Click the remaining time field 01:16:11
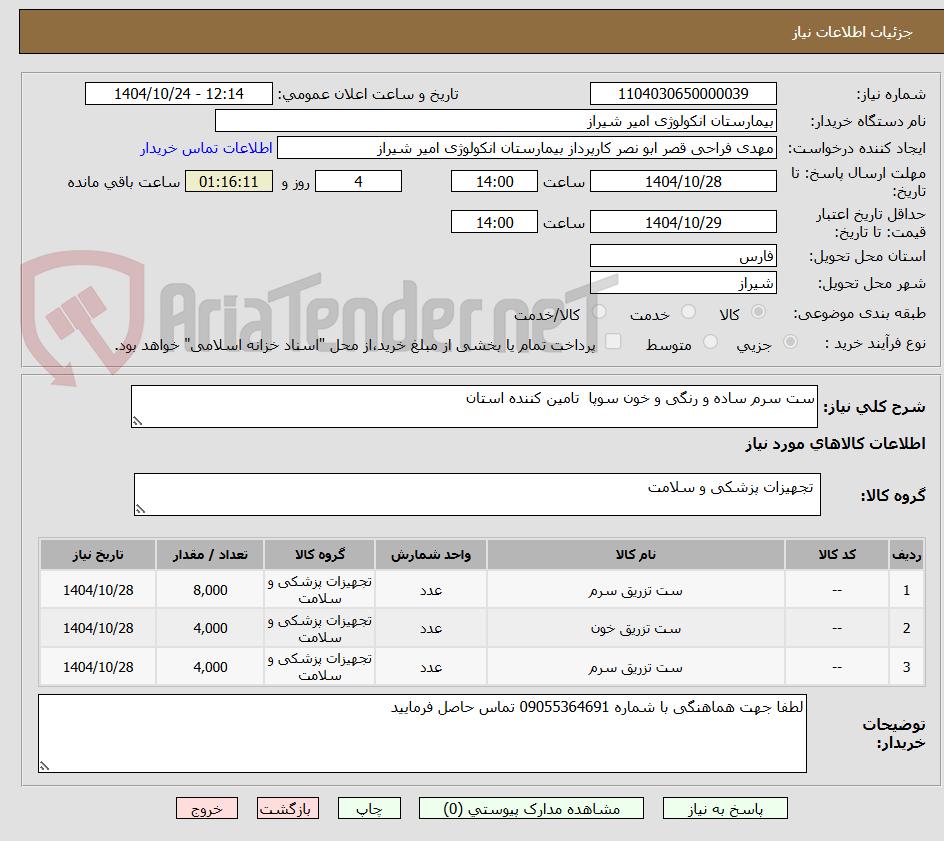944x841 pixels. pyautogui.click(x=229, y=181)
